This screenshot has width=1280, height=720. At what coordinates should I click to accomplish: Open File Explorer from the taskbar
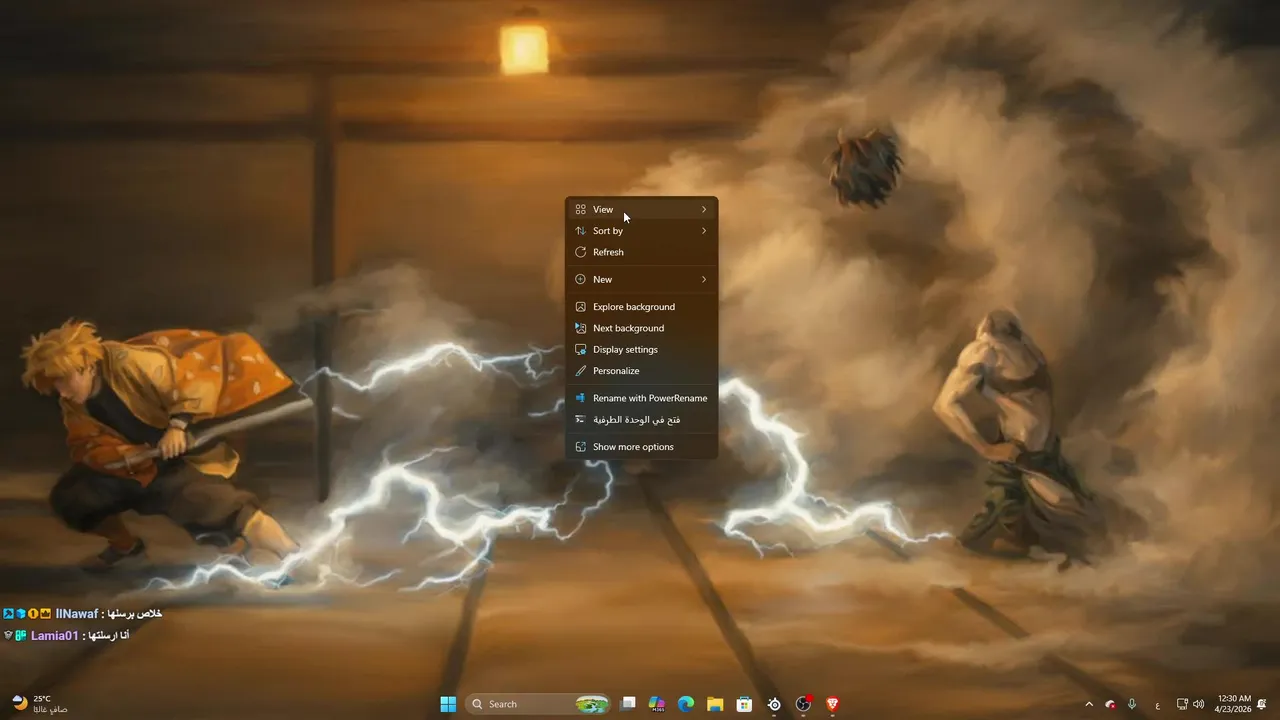point(715,704)
